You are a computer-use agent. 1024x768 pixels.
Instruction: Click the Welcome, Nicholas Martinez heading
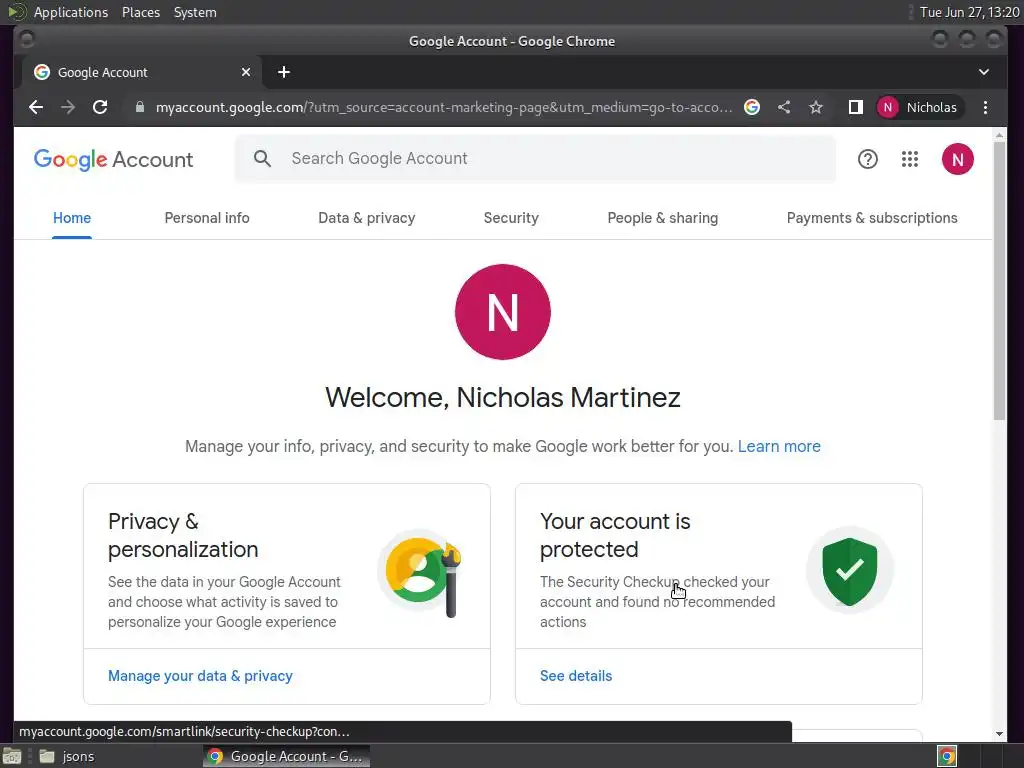(502, 397)
